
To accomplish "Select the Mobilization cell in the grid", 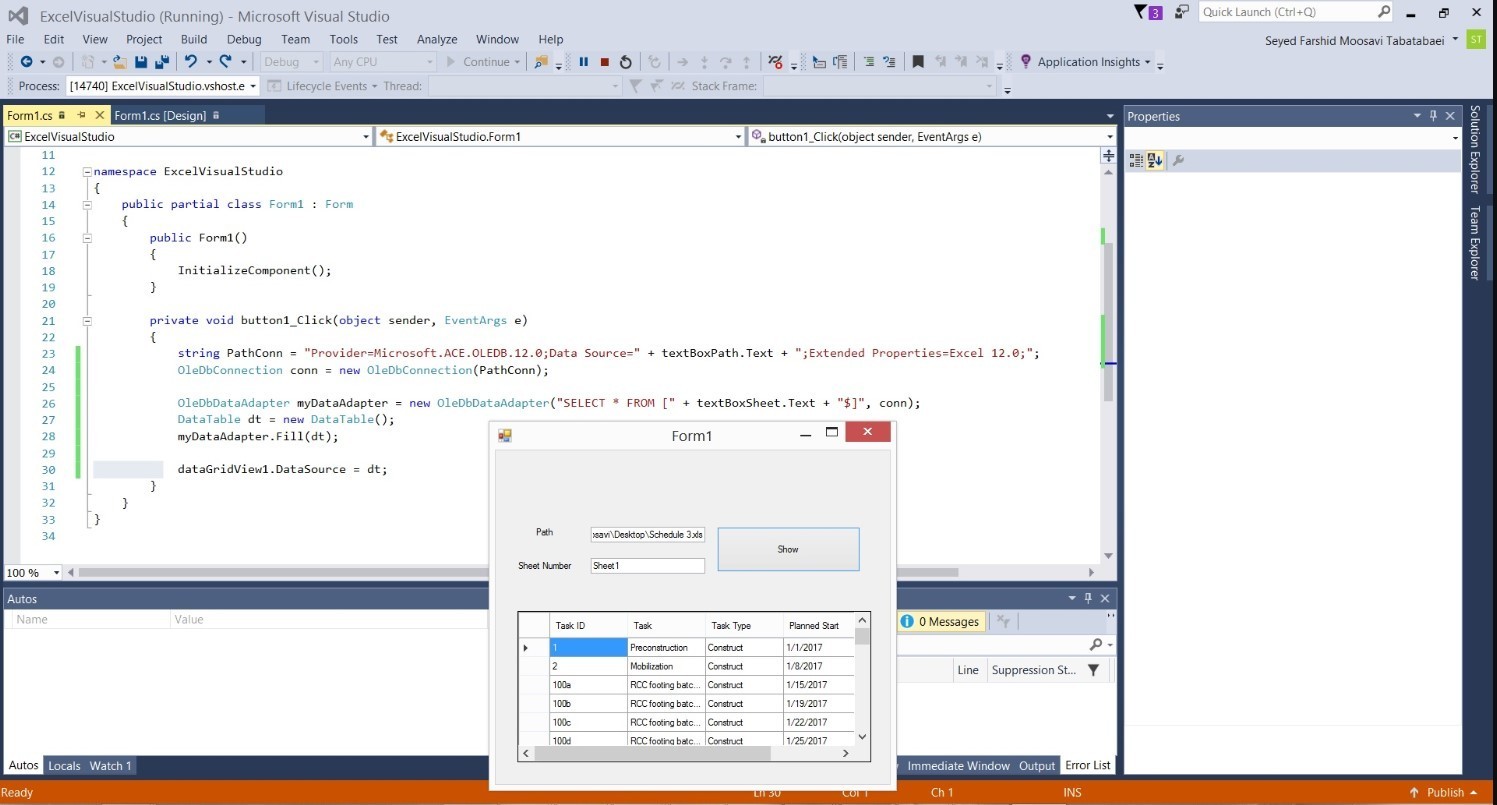I will tap(667, 666).
